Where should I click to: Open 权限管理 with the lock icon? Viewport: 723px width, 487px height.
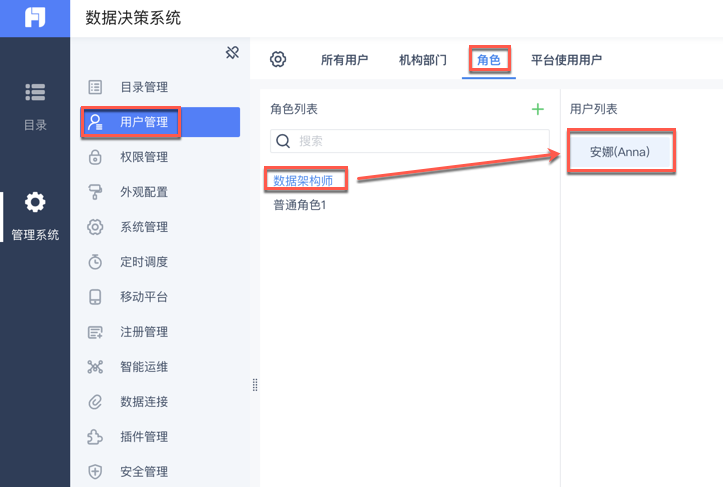tap(143, 157)
